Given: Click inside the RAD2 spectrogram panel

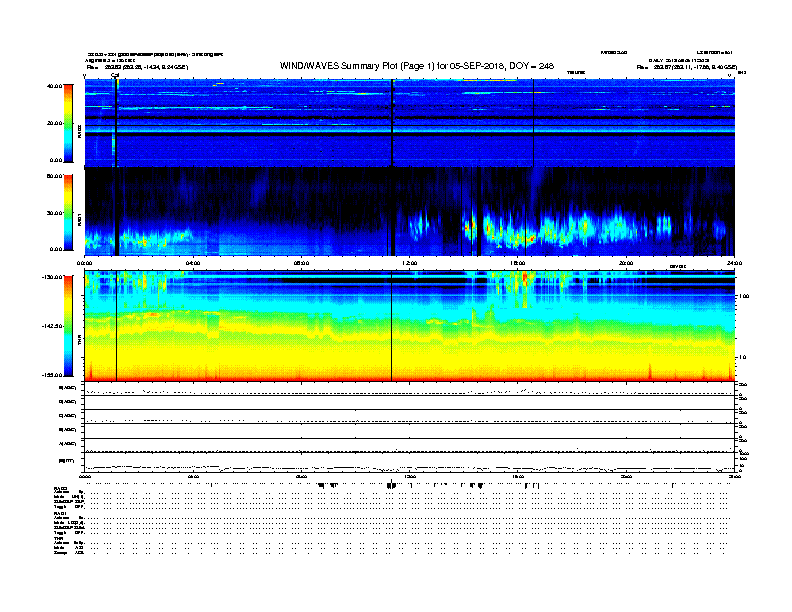Looking at the screenshot, I should 410,123.
